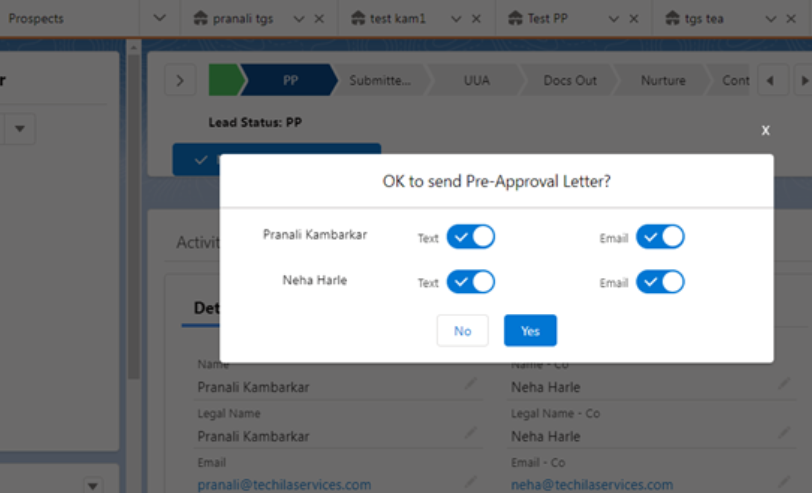The image size is (812, 493).
Task: Disable Text switch for Neha Harle
Action: 471,282
